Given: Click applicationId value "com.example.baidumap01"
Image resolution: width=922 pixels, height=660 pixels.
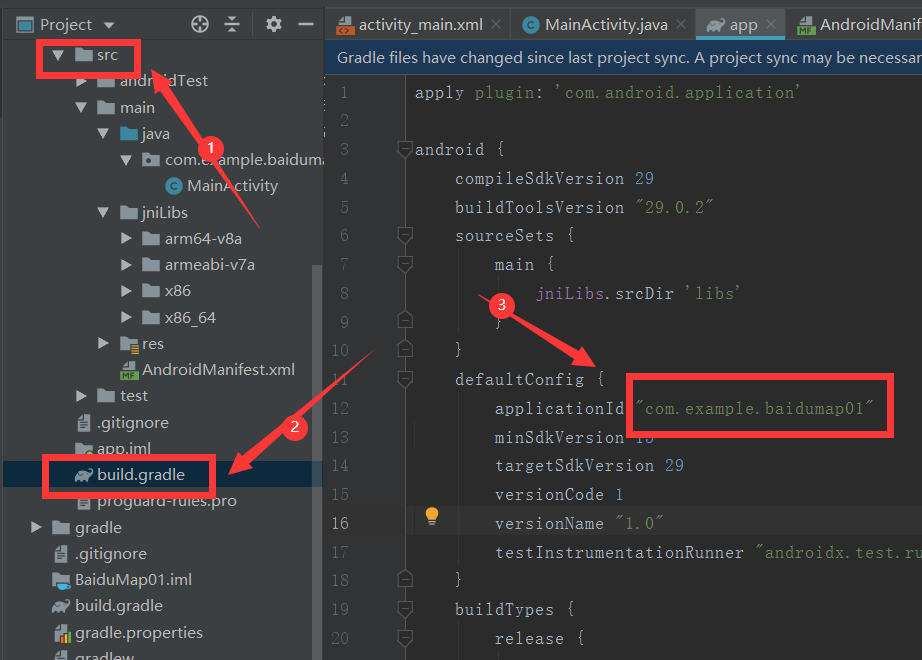Looking at the screenshot, I should point(754,408).
